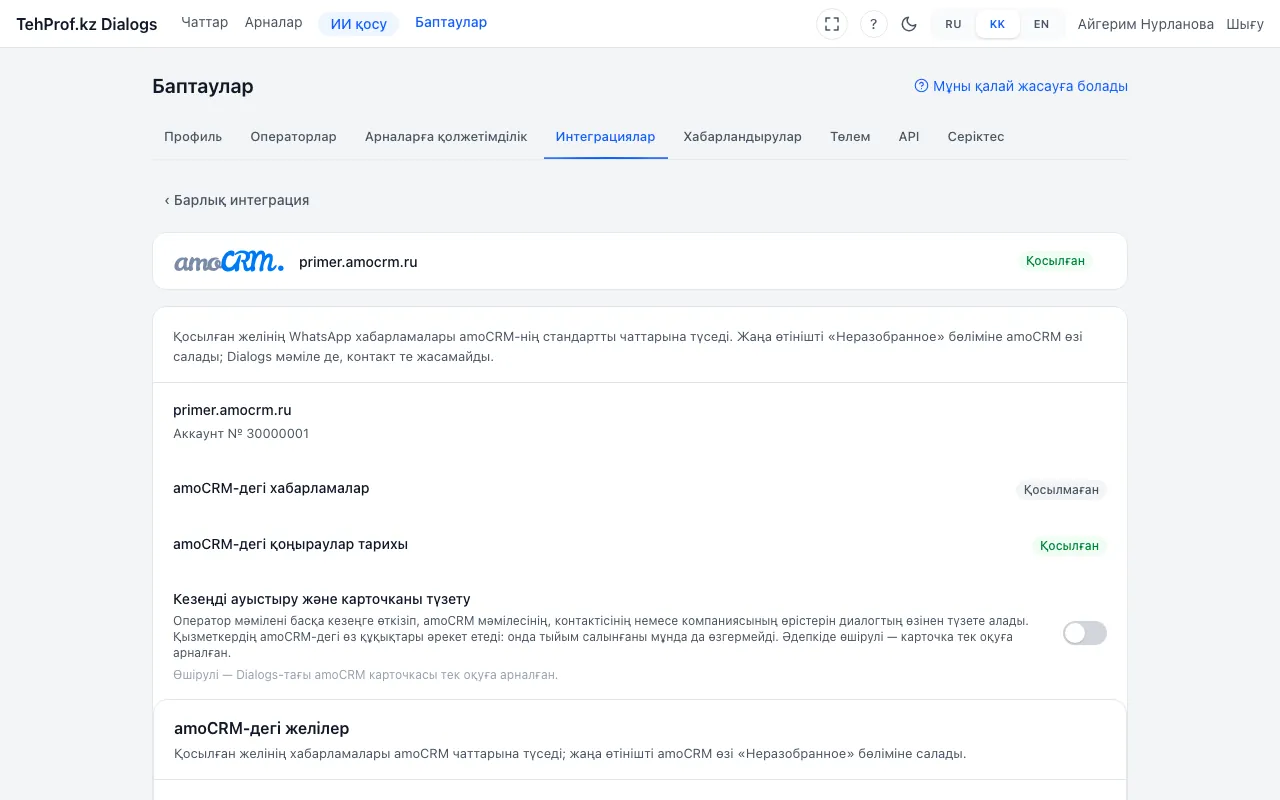Select the Интеграциялар tab
The image size is (1280, 800).
[x=606, y=137]
